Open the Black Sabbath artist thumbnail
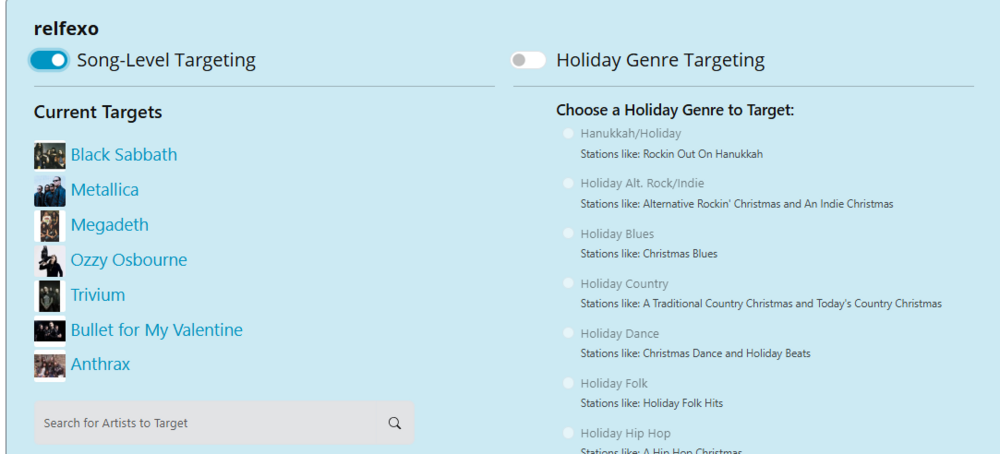The width and height of the screenshot is (1000, 454). 50,156
